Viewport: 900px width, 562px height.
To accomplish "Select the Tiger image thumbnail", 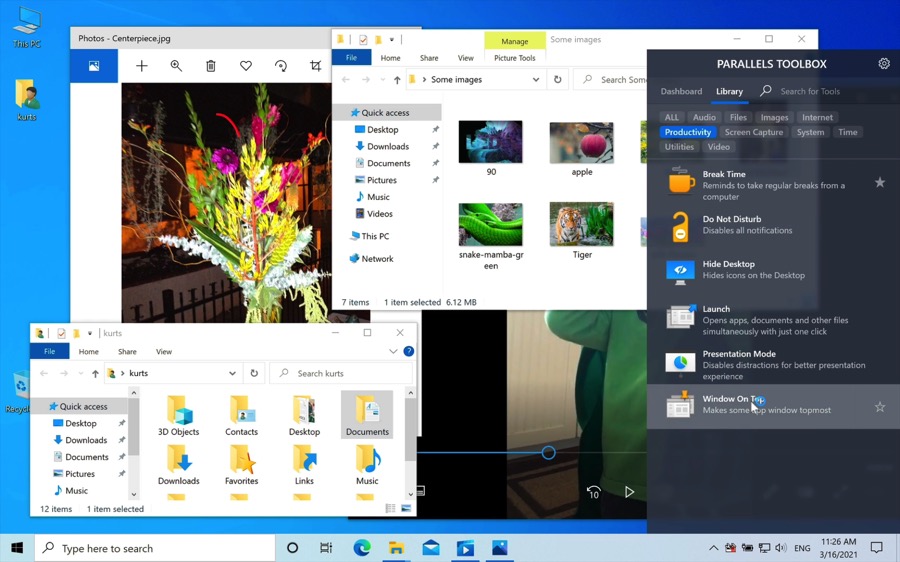I will [581, 226].
